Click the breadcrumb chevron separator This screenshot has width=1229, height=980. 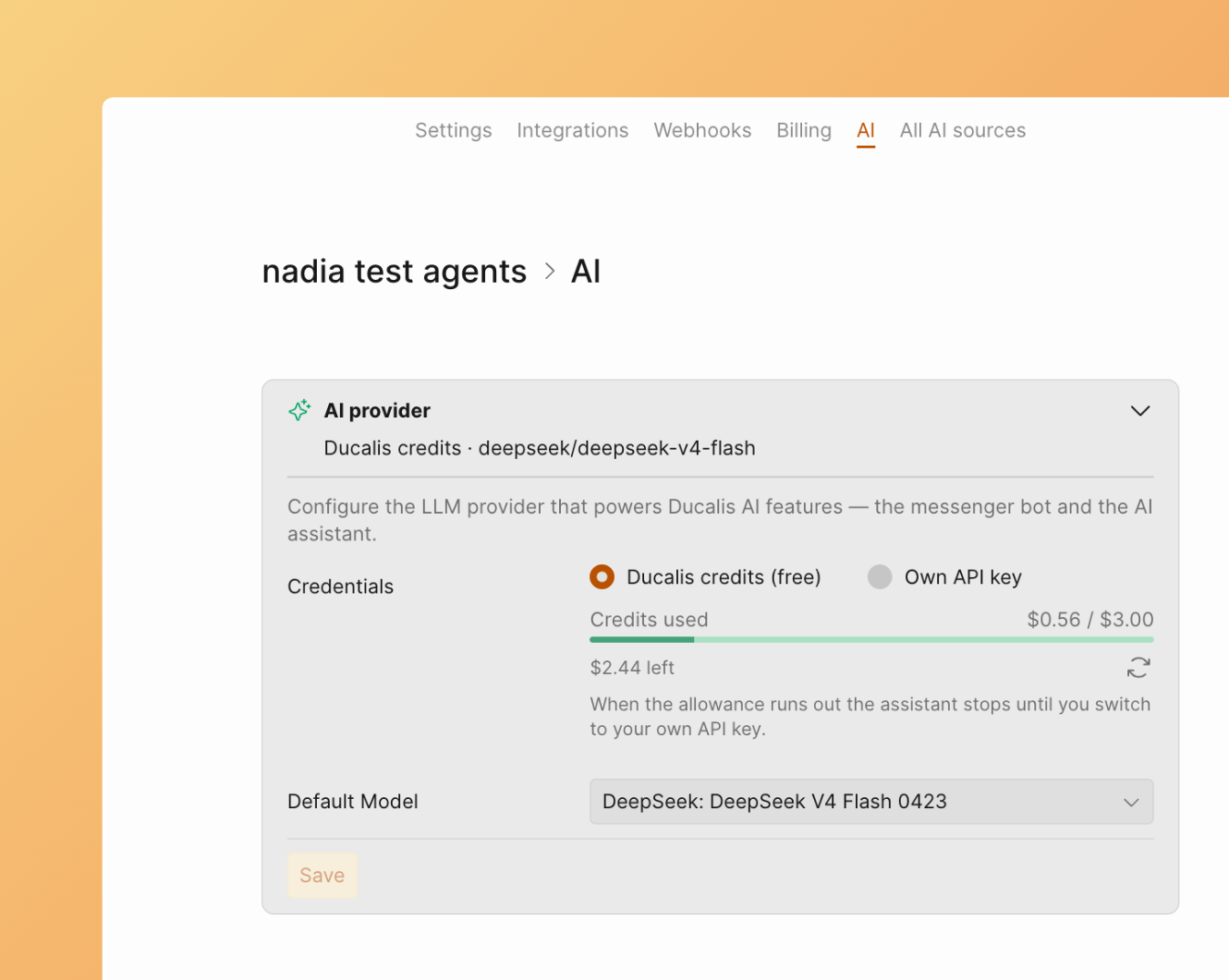550,272
